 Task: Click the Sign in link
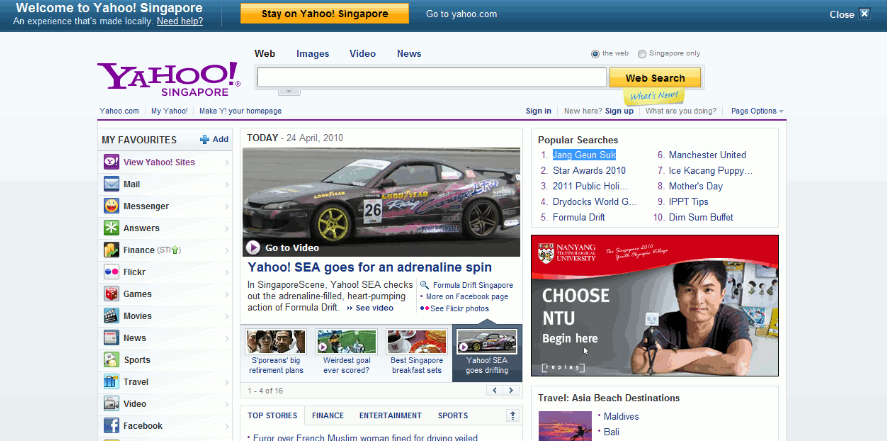point(539,111)
